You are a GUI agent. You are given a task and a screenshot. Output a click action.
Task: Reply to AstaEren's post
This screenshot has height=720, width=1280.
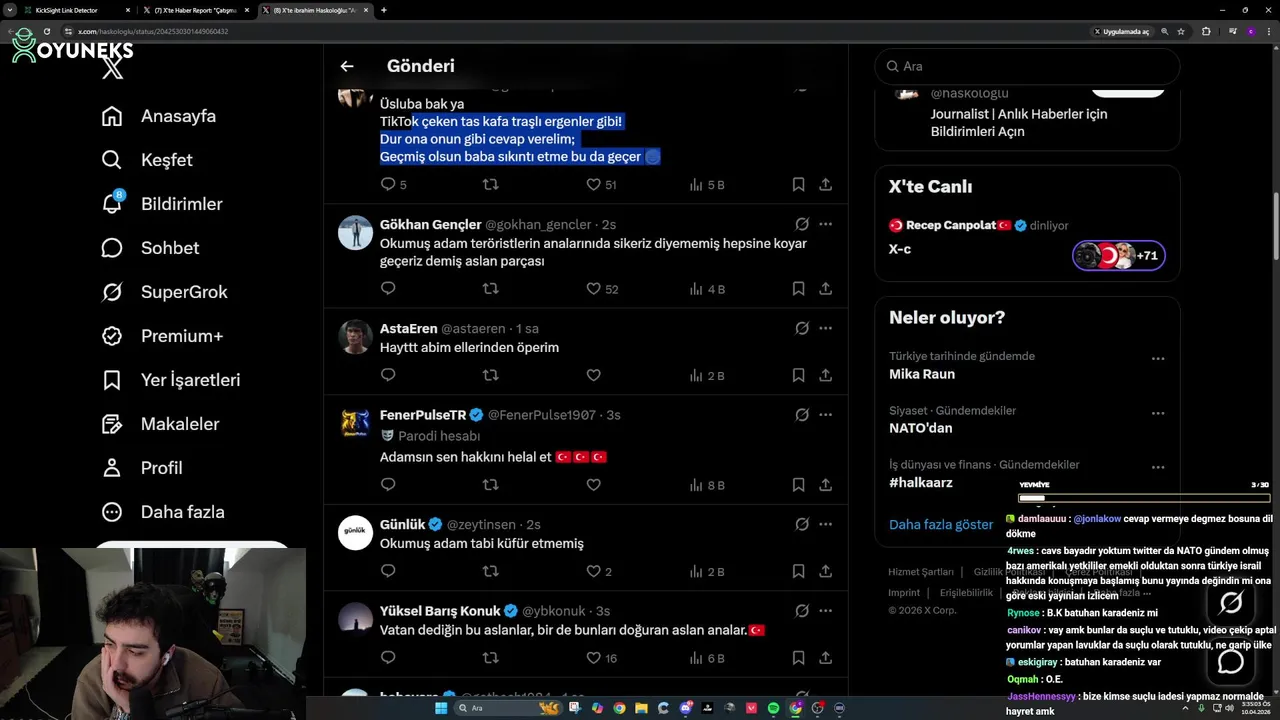point(388,375)
